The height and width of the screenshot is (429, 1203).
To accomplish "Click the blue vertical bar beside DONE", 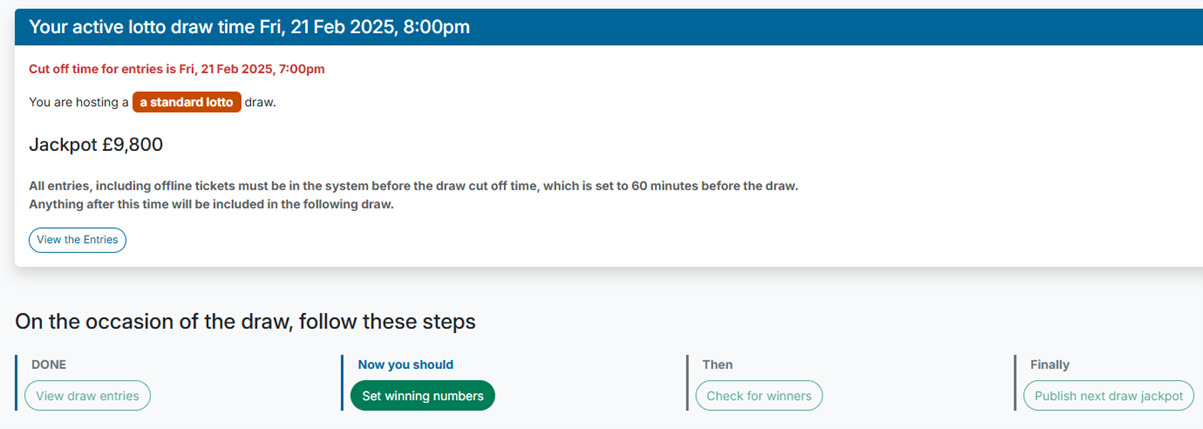I will (17, 382).
